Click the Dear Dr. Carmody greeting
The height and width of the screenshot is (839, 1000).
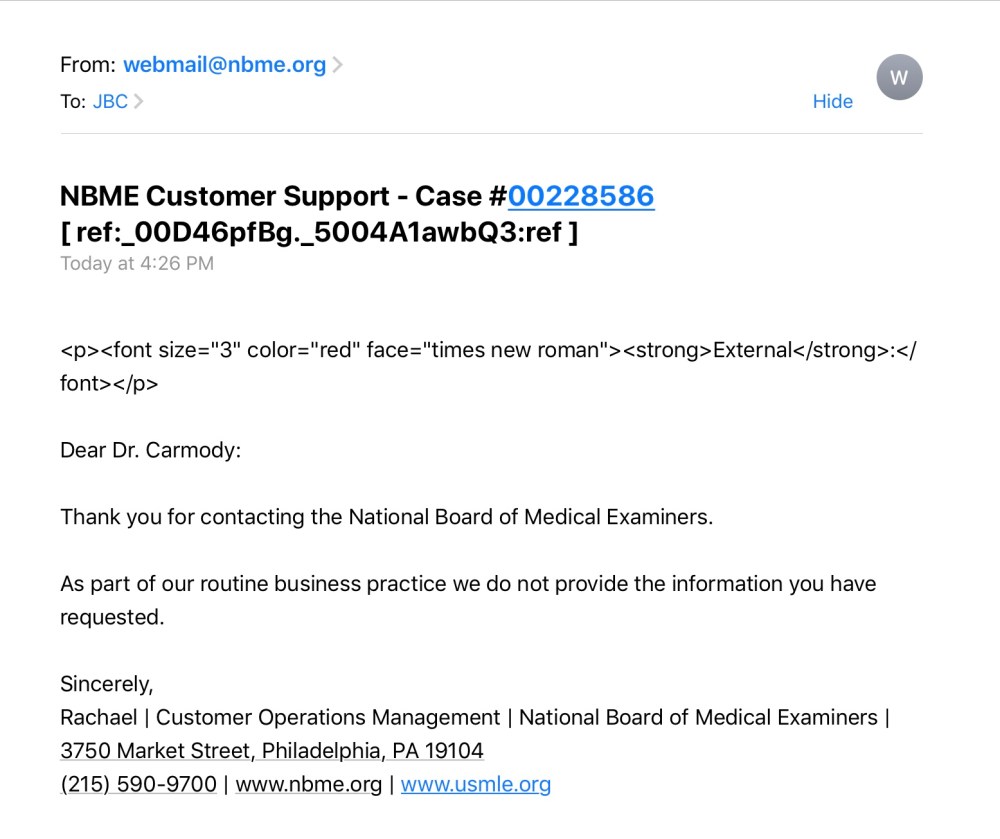tap(150, 450)
